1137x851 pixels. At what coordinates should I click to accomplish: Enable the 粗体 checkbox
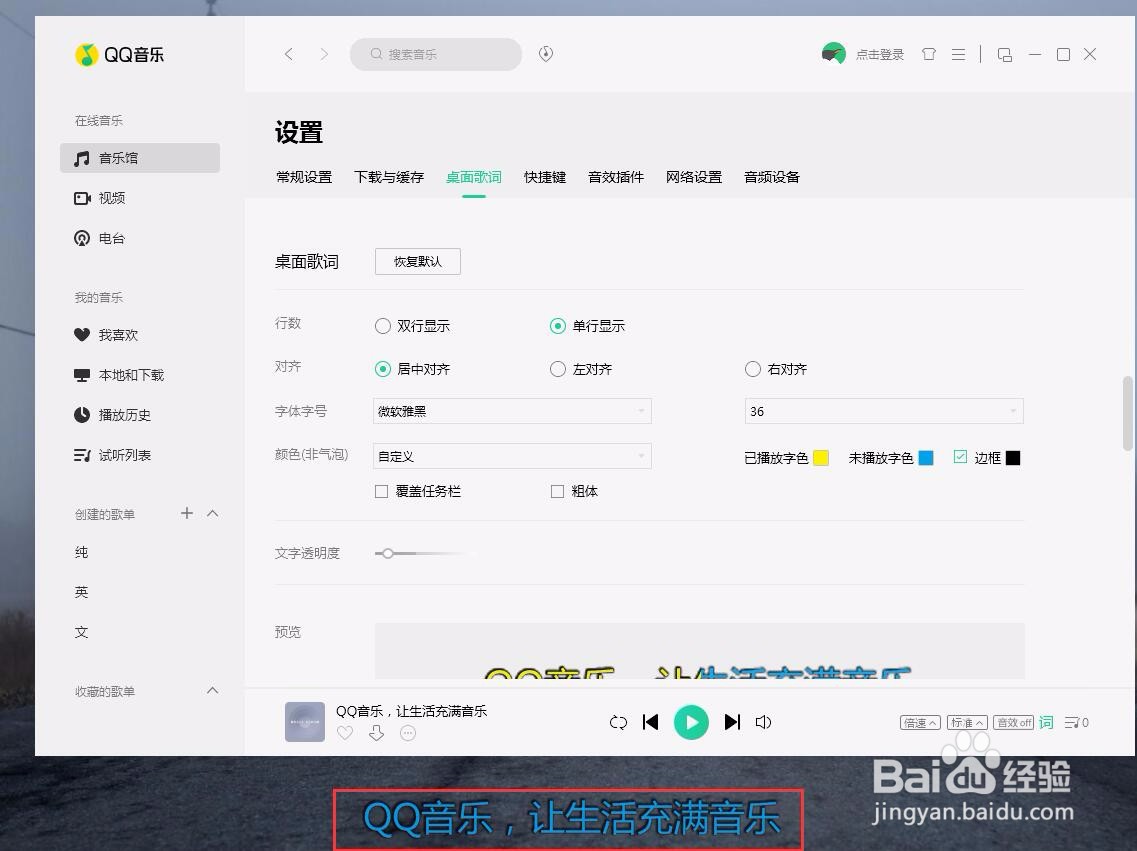557,491
